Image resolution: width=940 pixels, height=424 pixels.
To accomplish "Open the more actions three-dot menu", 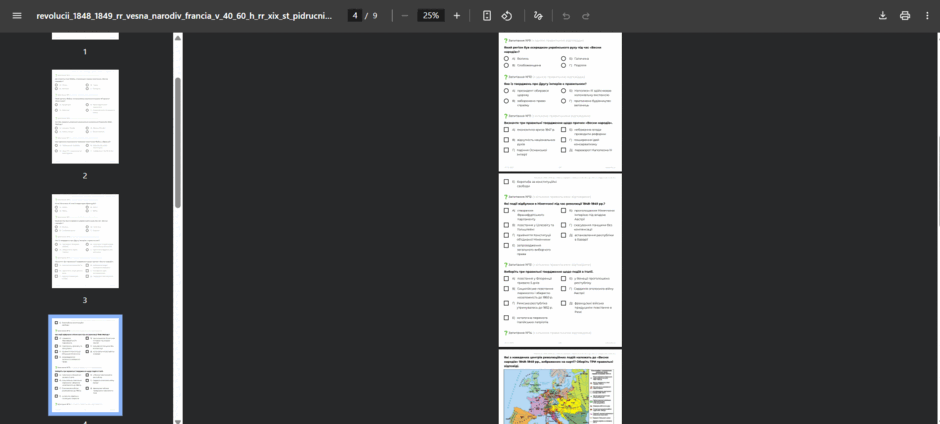I will point(927,16).
